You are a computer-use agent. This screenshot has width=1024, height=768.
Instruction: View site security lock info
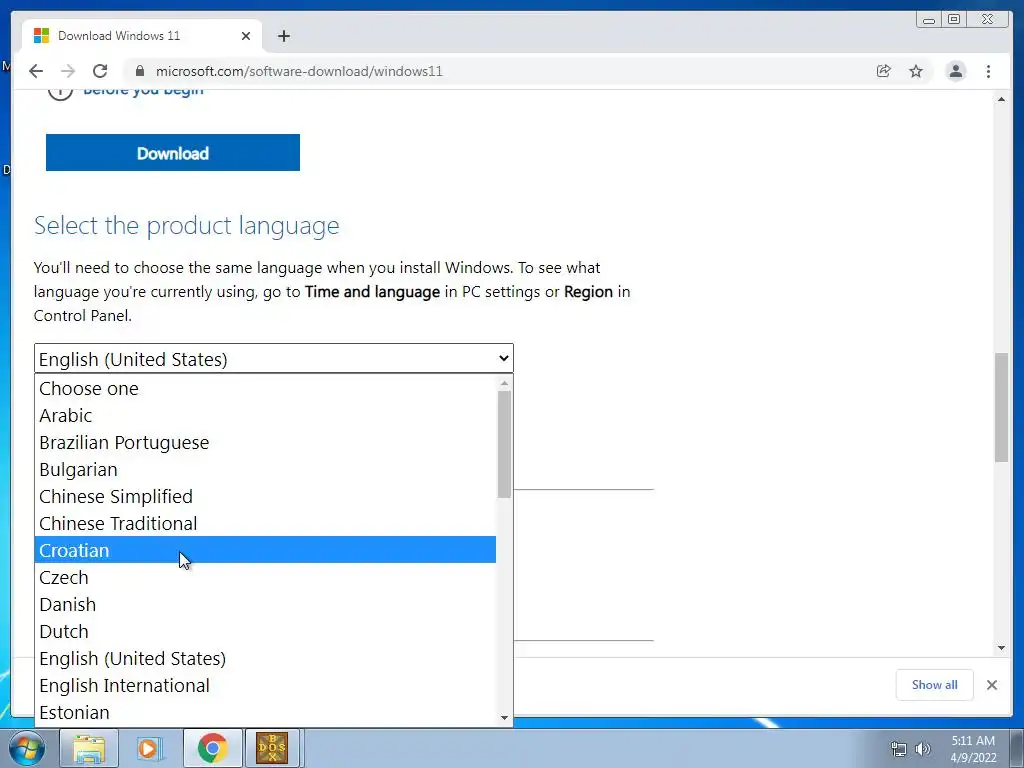tap(139, 71)
